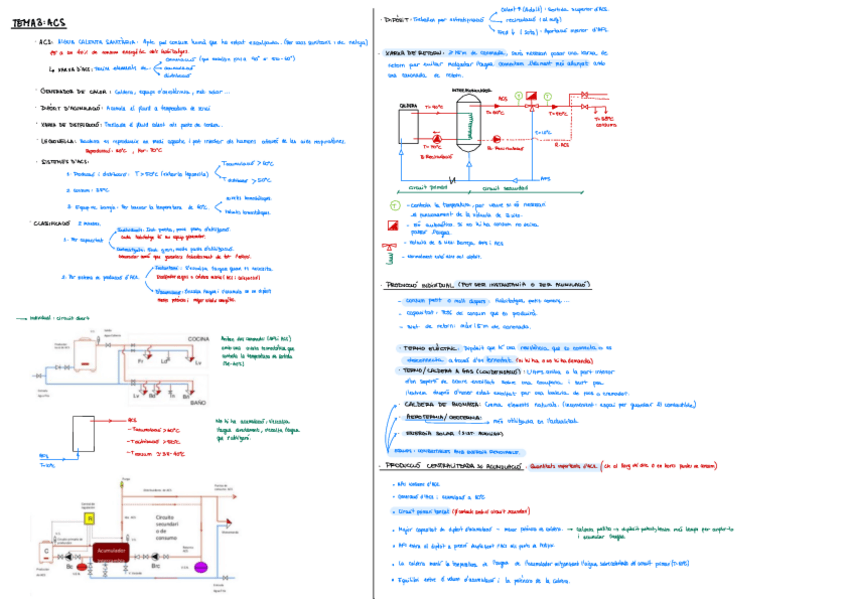848x599 pixels.
Task: Select the Bc pump icon near the Acumulador
Action: point(69,557)
